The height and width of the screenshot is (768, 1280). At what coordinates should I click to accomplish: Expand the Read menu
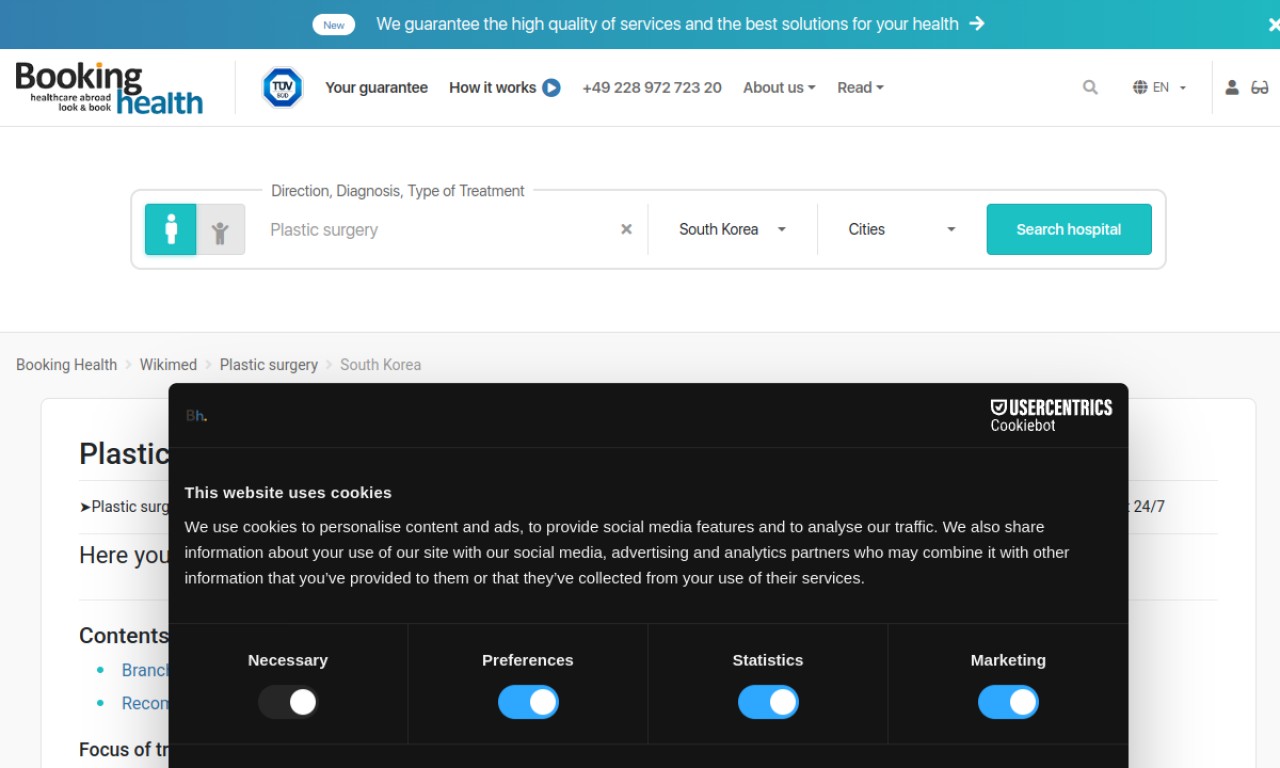pos(860,88)
